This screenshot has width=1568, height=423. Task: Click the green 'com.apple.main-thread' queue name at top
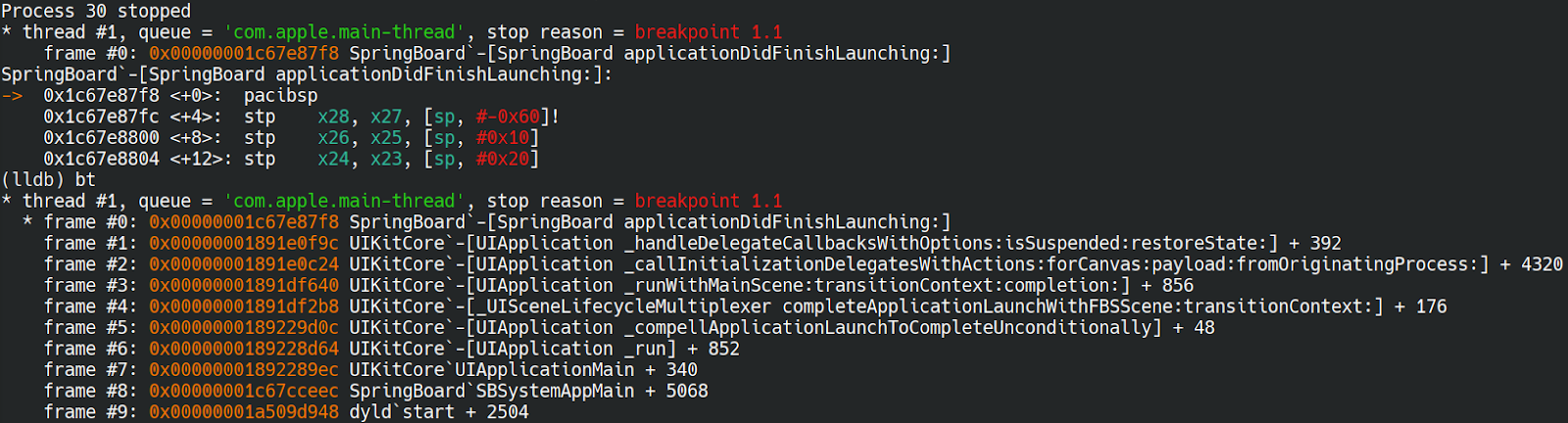(345, 32)
